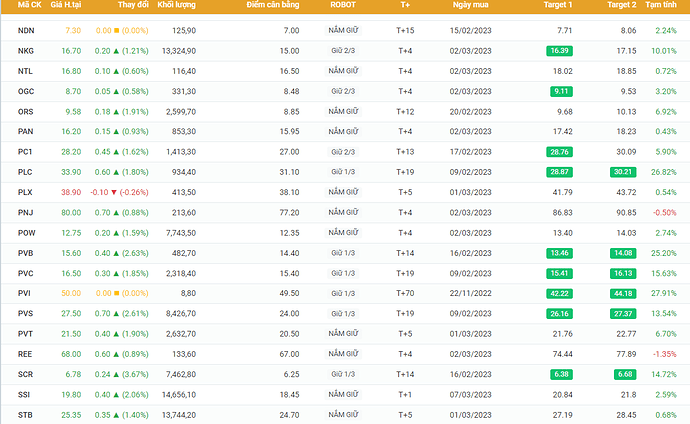Click SSI volume 14,656,10
690x424 pixels.
pos(179,395)
